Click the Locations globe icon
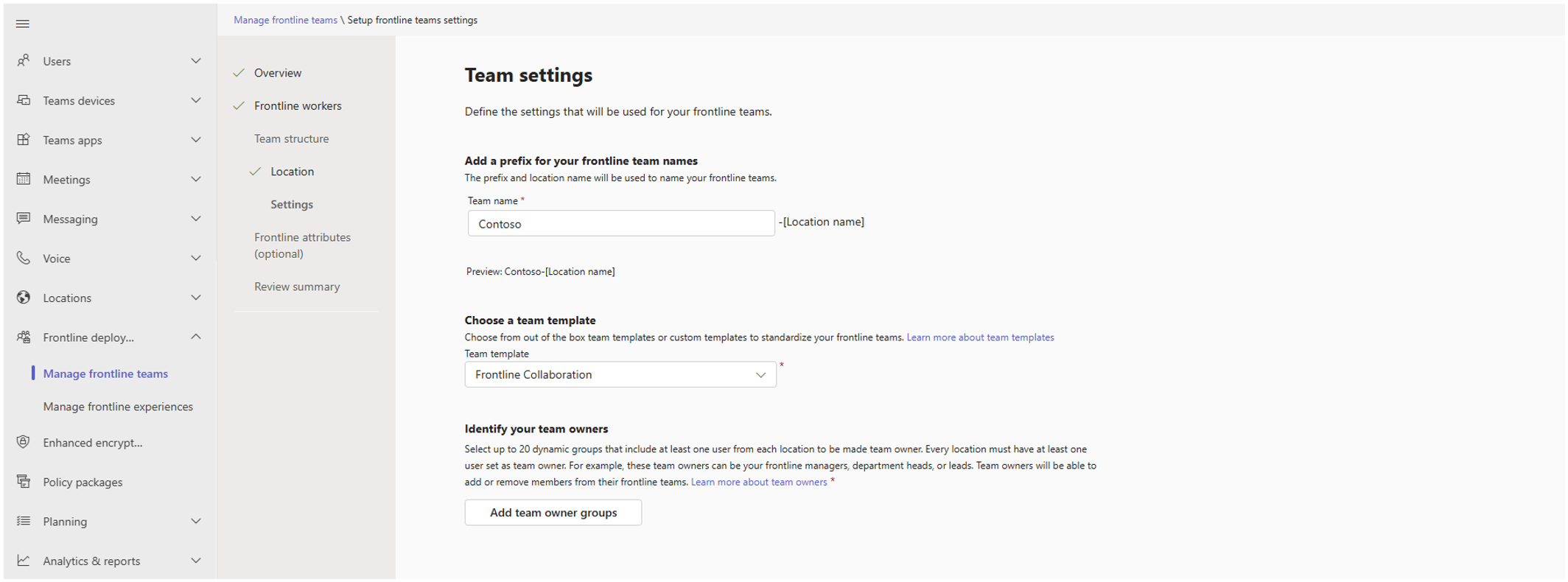1568x582 pixels. pos(24,298)
